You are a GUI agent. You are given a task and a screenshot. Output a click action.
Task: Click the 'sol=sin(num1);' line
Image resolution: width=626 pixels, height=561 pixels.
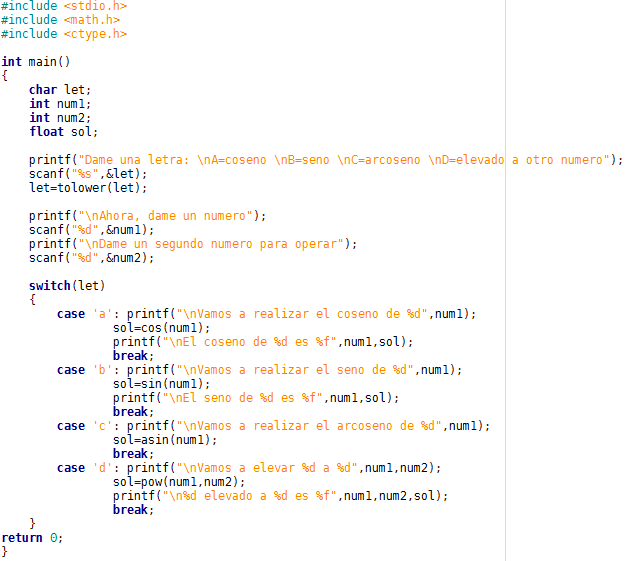pyautogui.click(x=161, y=384)
